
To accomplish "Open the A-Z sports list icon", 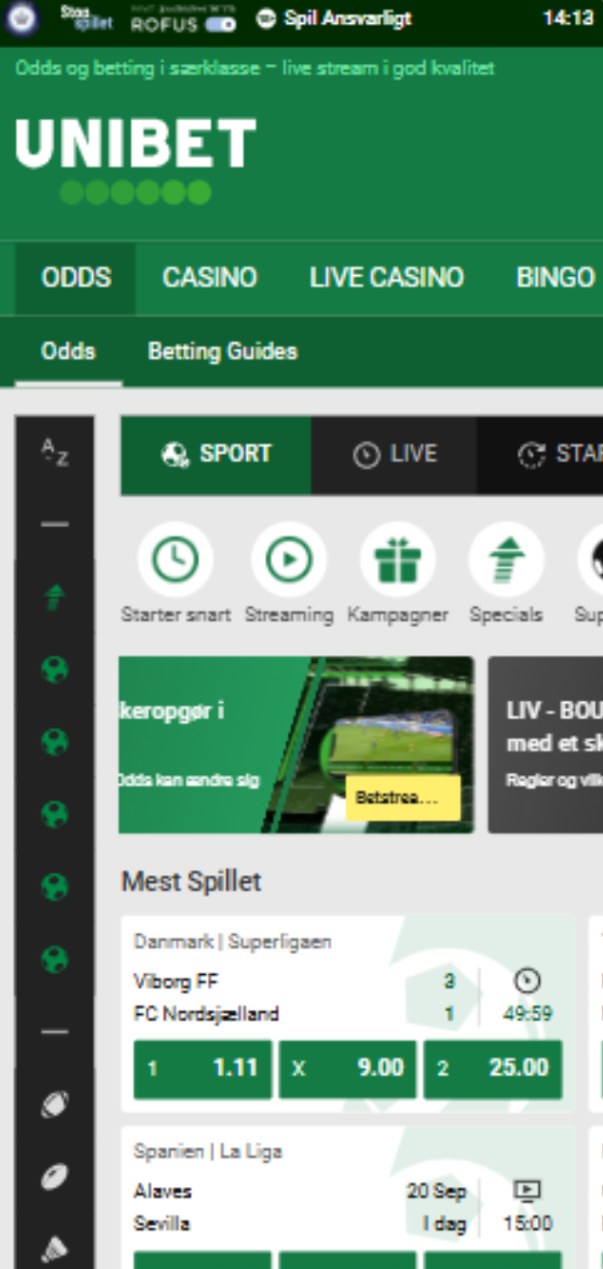I will point(54,453).
